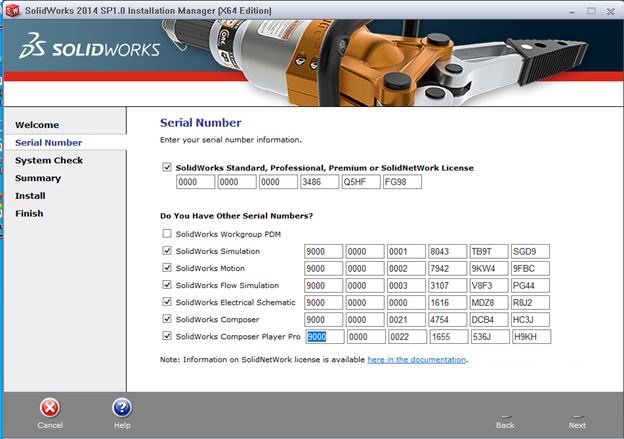This screenshot has height=439, width=624.
Task: Click the Electrical Schematic field containing MDZ8
Action: tap(489, 303)
